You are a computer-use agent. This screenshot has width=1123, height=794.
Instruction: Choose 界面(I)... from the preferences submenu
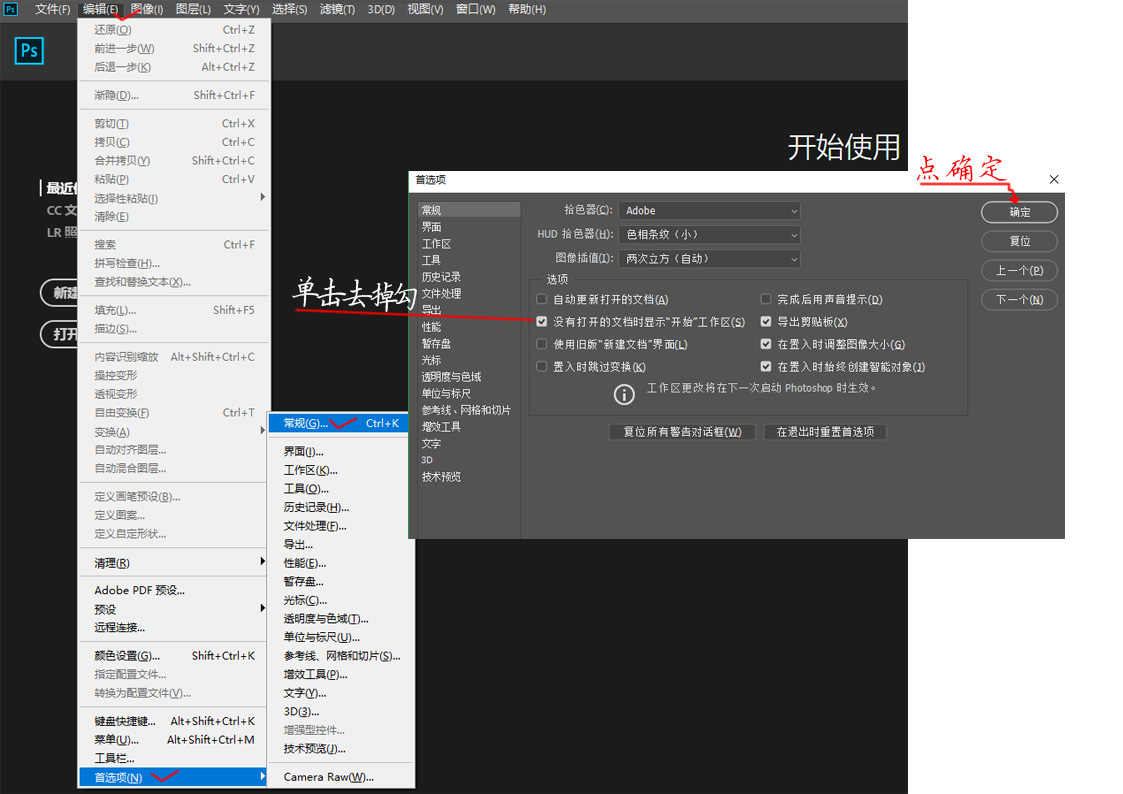[341, 452]
